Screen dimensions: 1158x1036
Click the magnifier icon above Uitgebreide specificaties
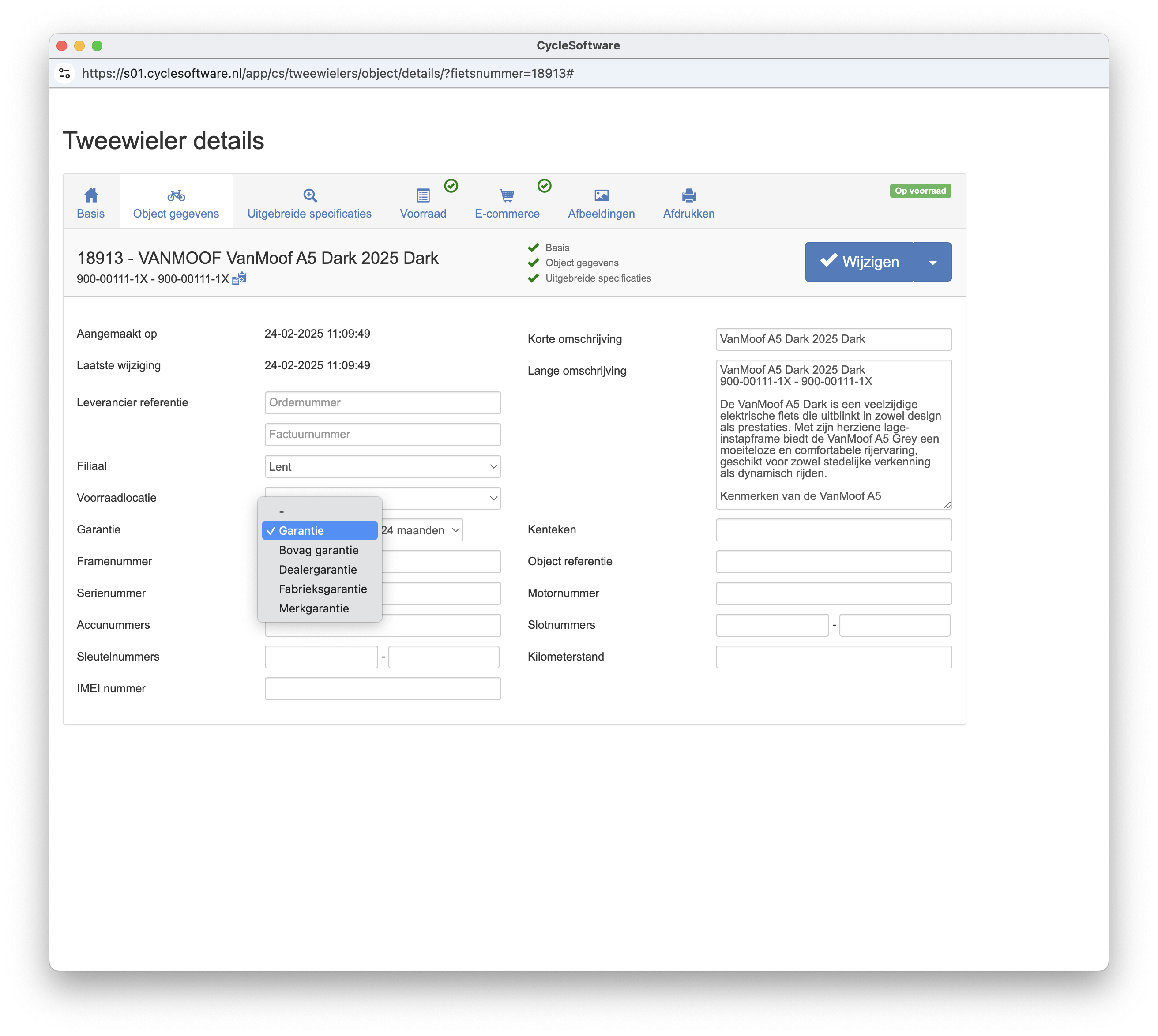coord(310,195)
